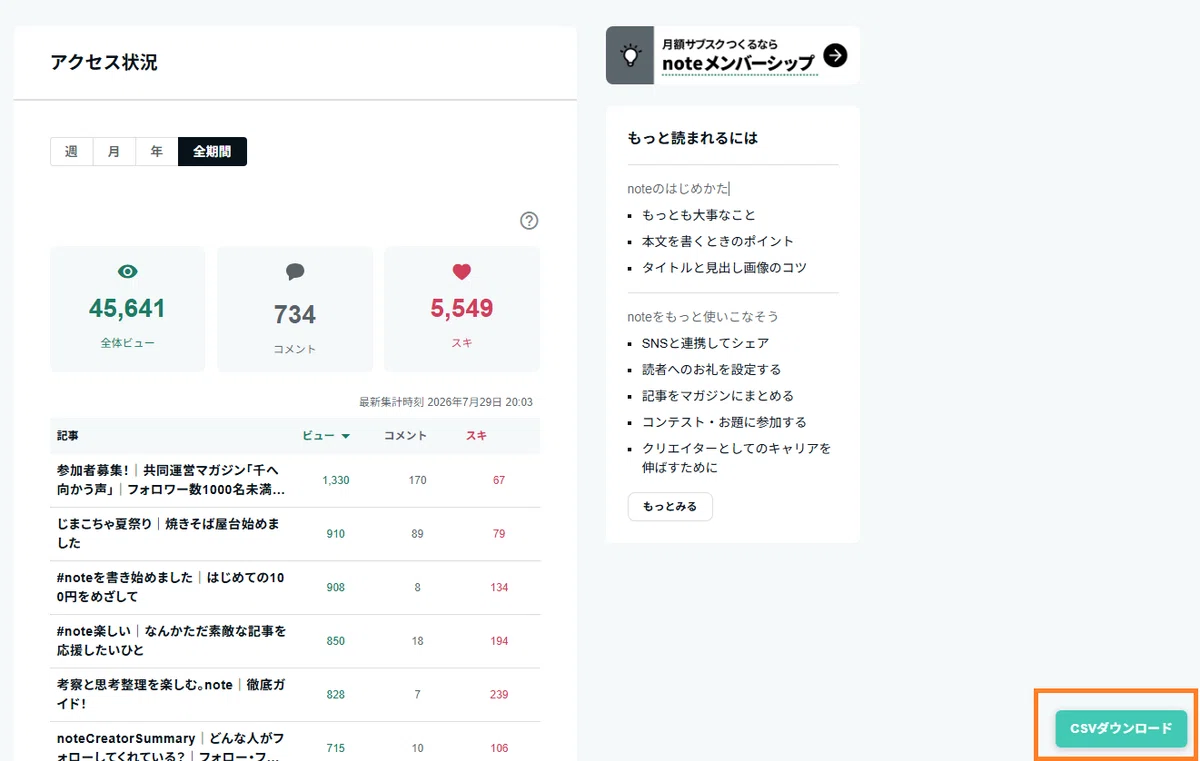Select the 年 period tab

[x=157, y=152]
